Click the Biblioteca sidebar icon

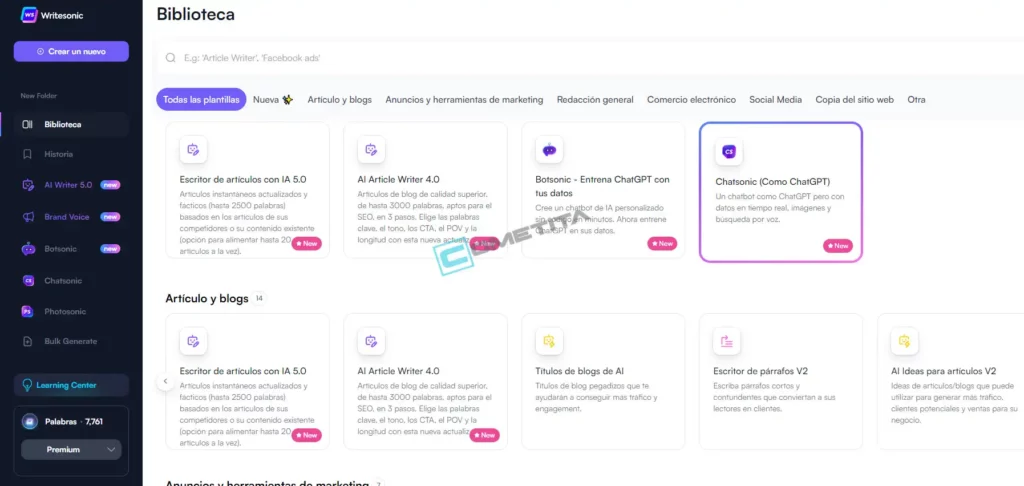[27, 124]
